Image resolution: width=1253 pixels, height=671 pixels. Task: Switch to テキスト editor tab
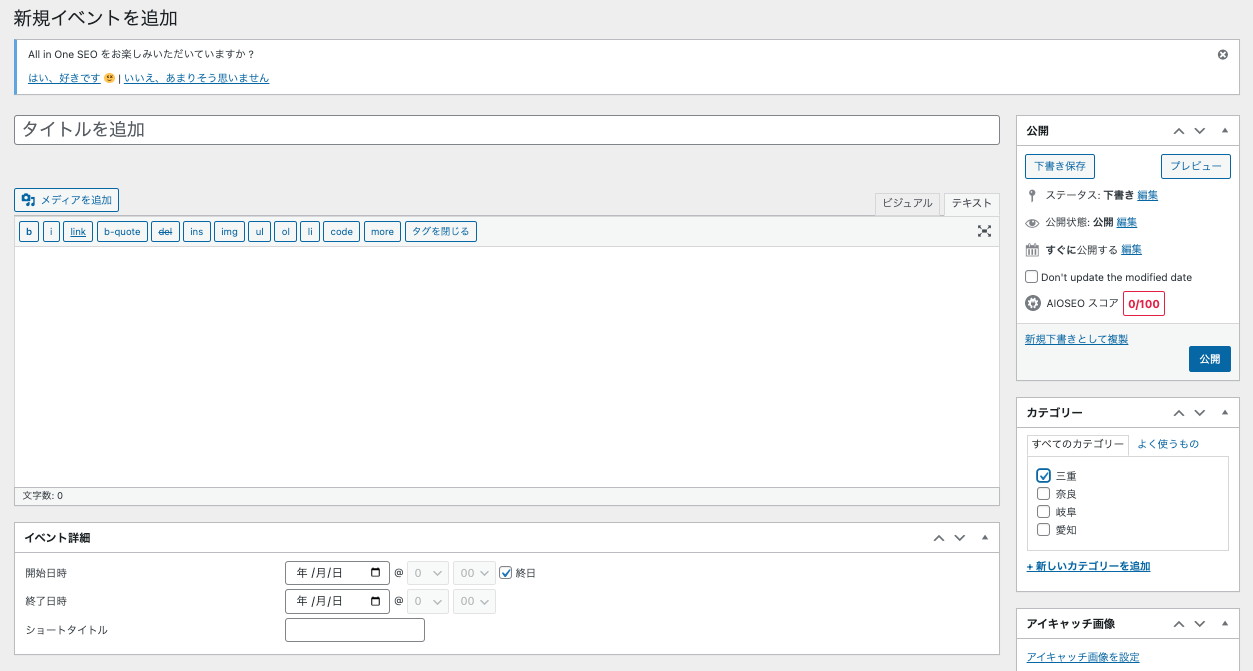tap(972, 203)
